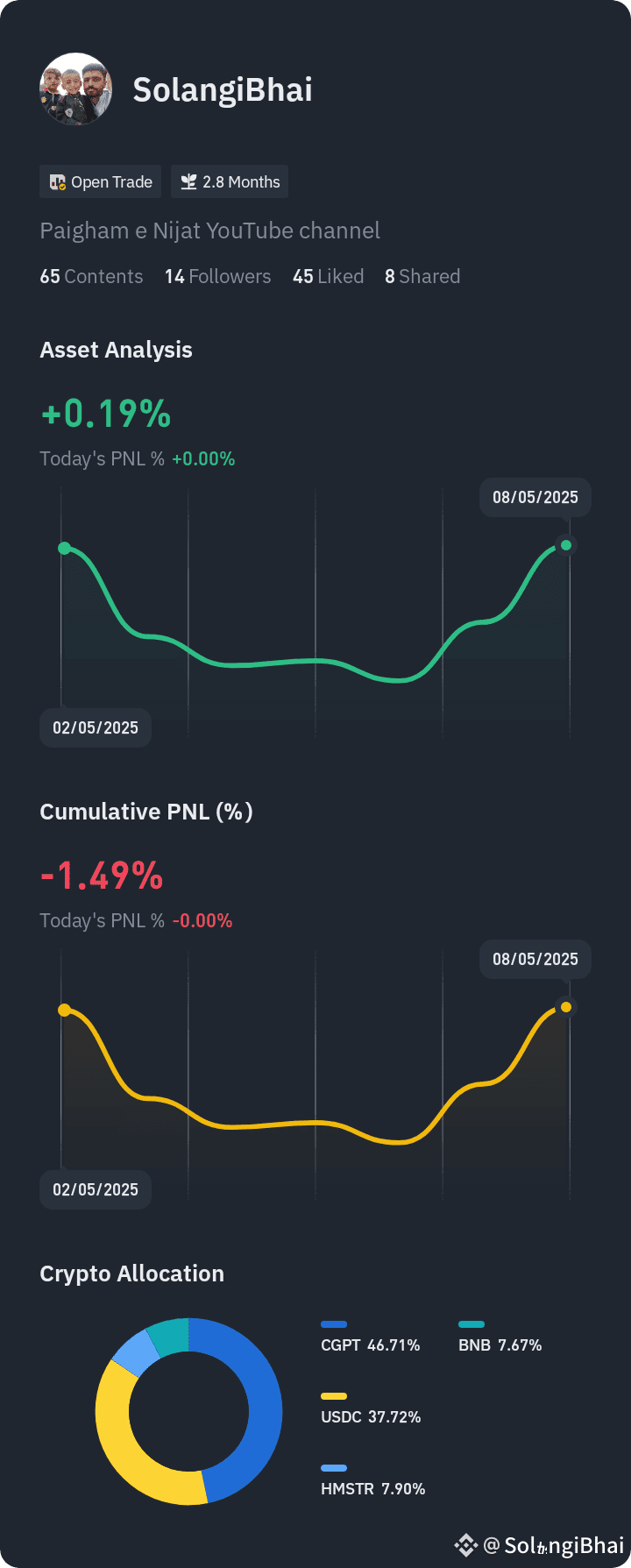Select the HMSTR light blue legend swatch

point(334,1468)
